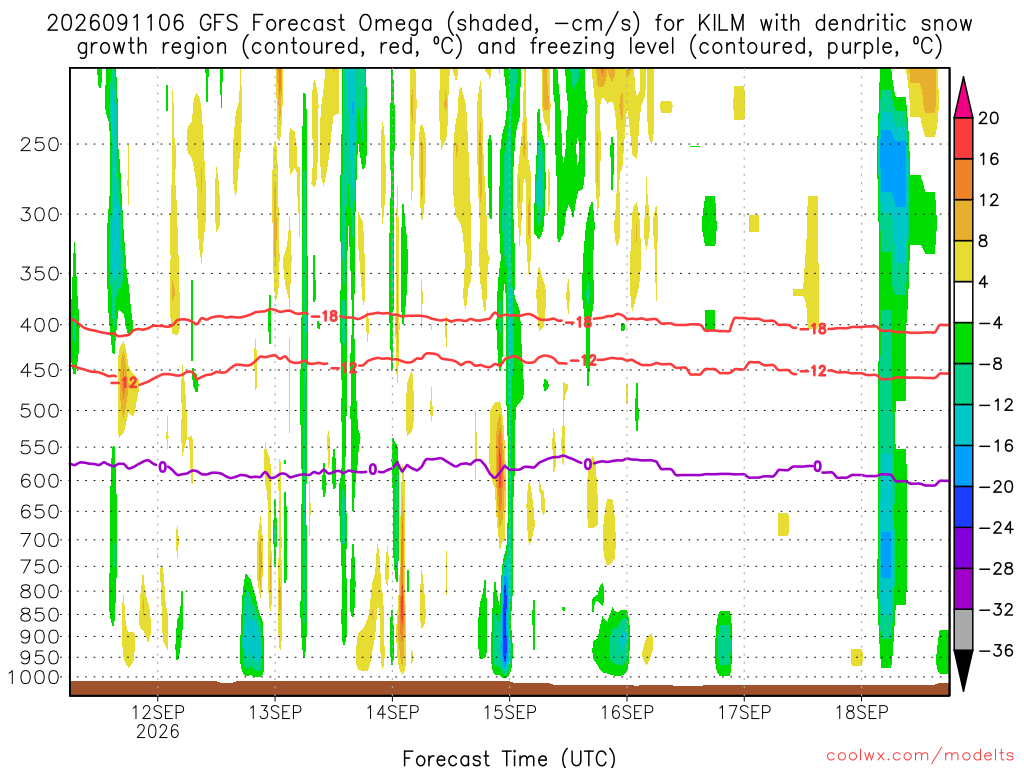The image size is (1024, 768).
Task: Select the red colorbar swatch near 20
Action: point(963,138)
